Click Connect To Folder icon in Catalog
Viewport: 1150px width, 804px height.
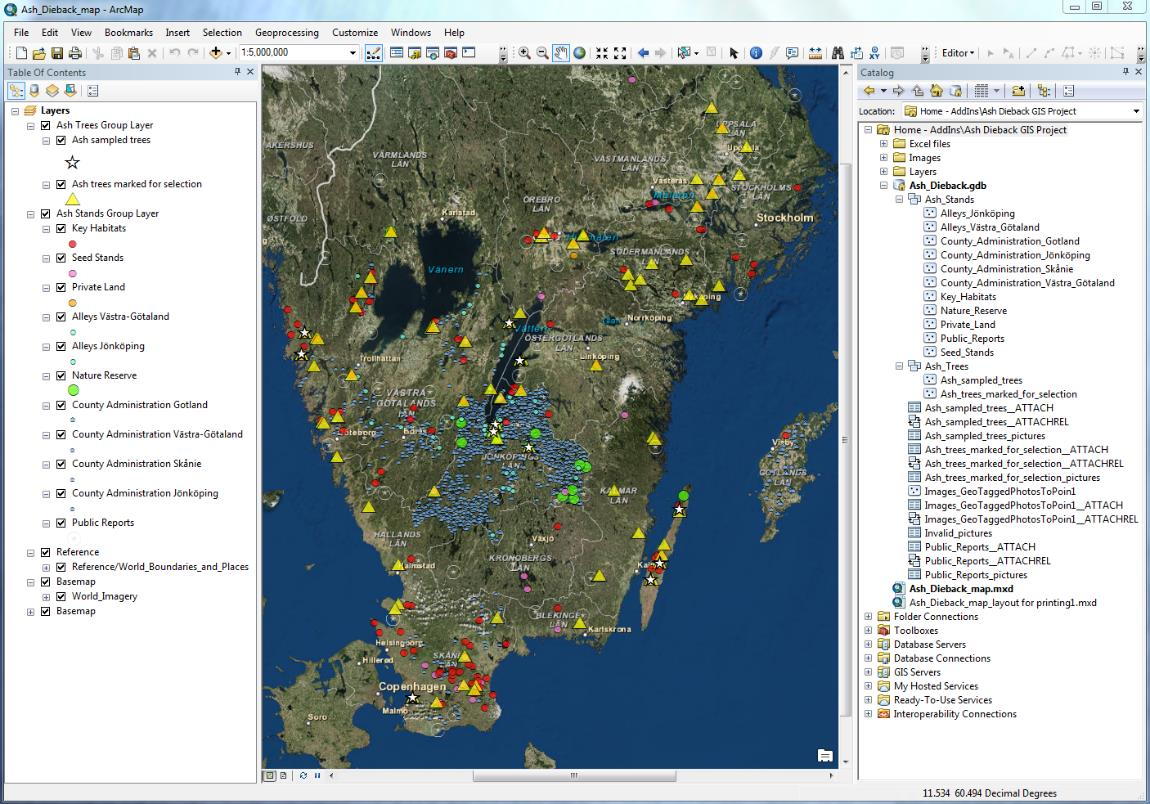tap(1018, 91)
